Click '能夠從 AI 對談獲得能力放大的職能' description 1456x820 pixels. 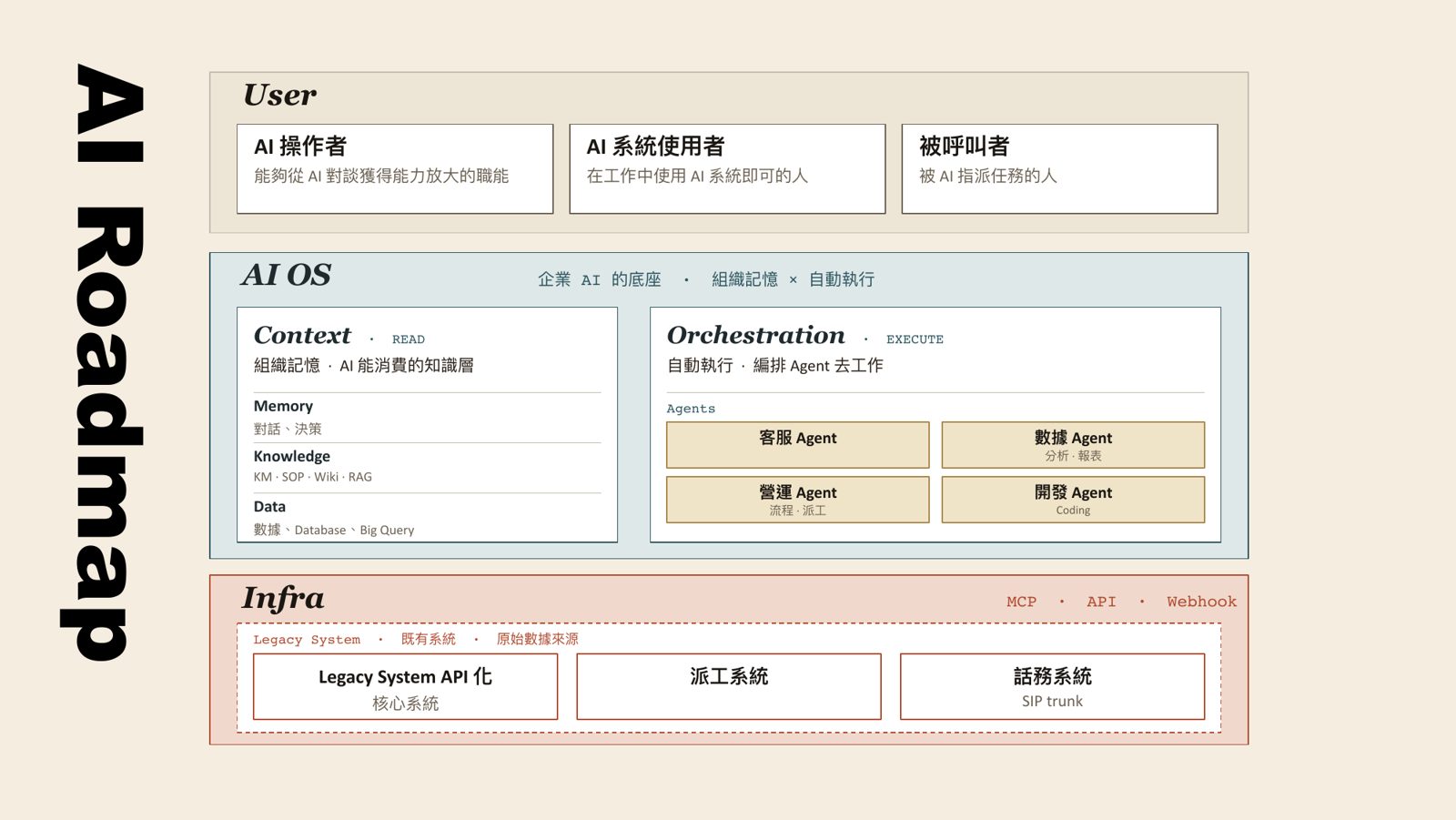(381, 176)
